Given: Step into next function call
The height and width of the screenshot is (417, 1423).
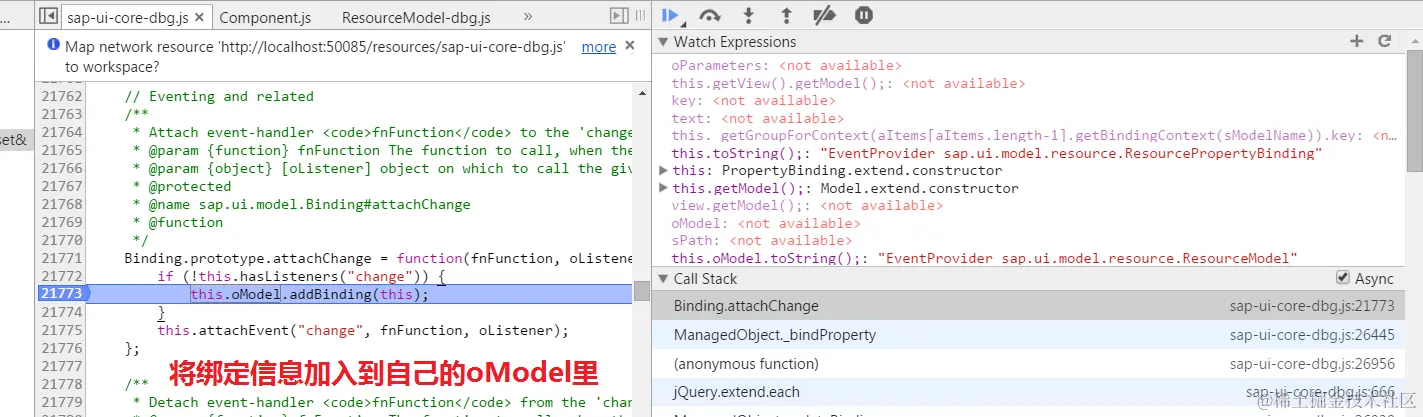Looking at the screenshot, I should tap(748, 15).
